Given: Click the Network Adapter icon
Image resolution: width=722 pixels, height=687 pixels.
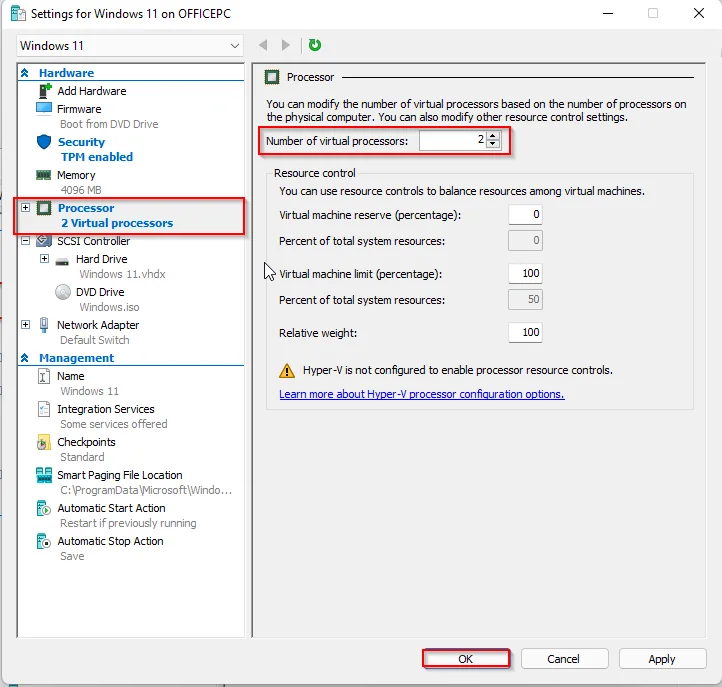Looking at the screenshot, I should pyautogui.click(x=44, y=325).
